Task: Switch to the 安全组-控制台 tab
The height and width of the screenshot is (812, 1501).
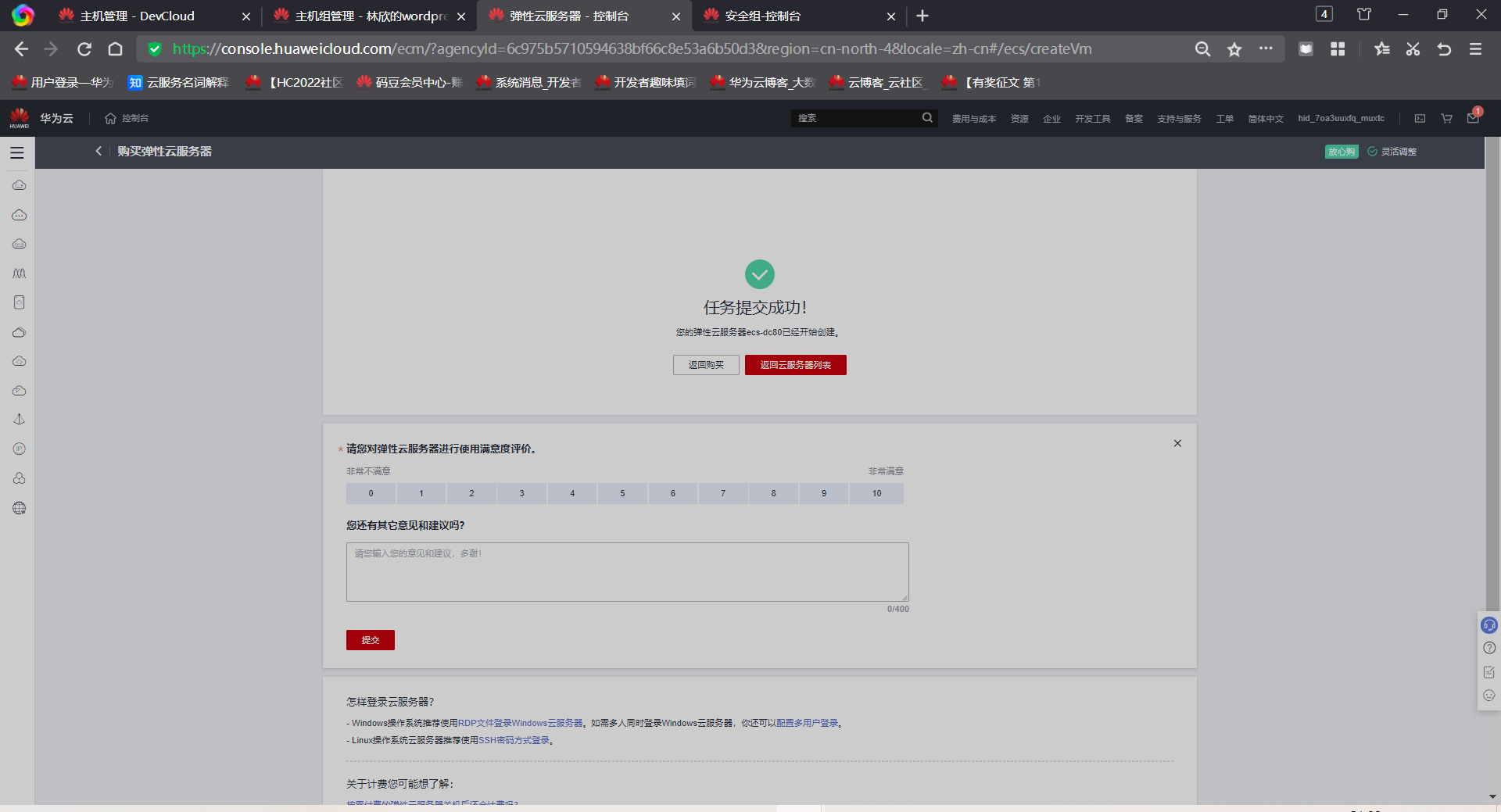Action: click(x=799, y=16)
